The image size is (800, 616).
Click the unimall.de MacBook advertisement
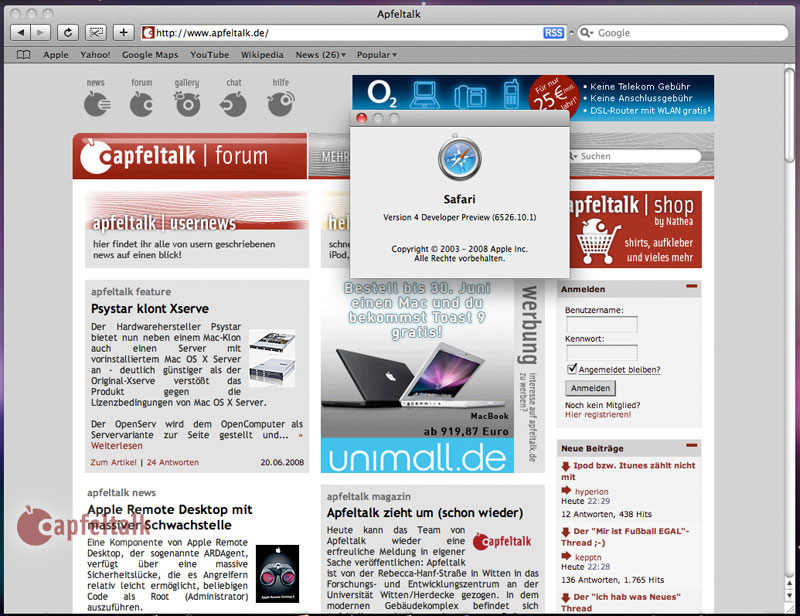(417, 376)
